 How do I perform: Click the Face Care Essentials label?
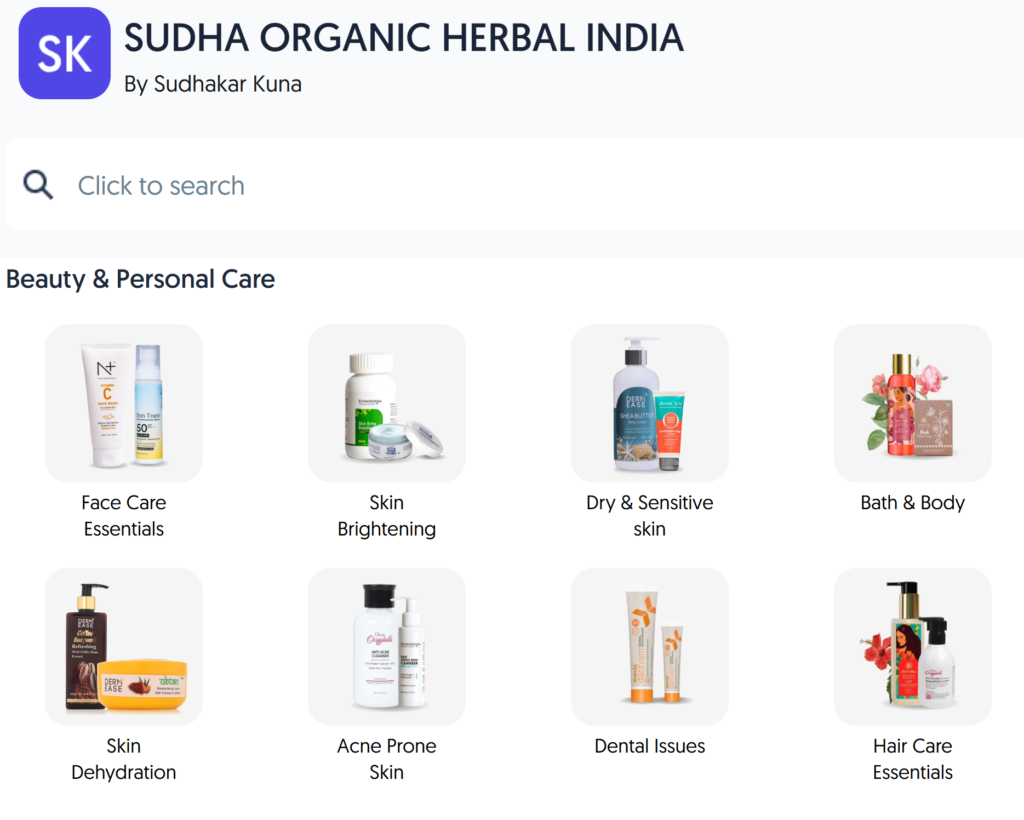coord(123,516)
